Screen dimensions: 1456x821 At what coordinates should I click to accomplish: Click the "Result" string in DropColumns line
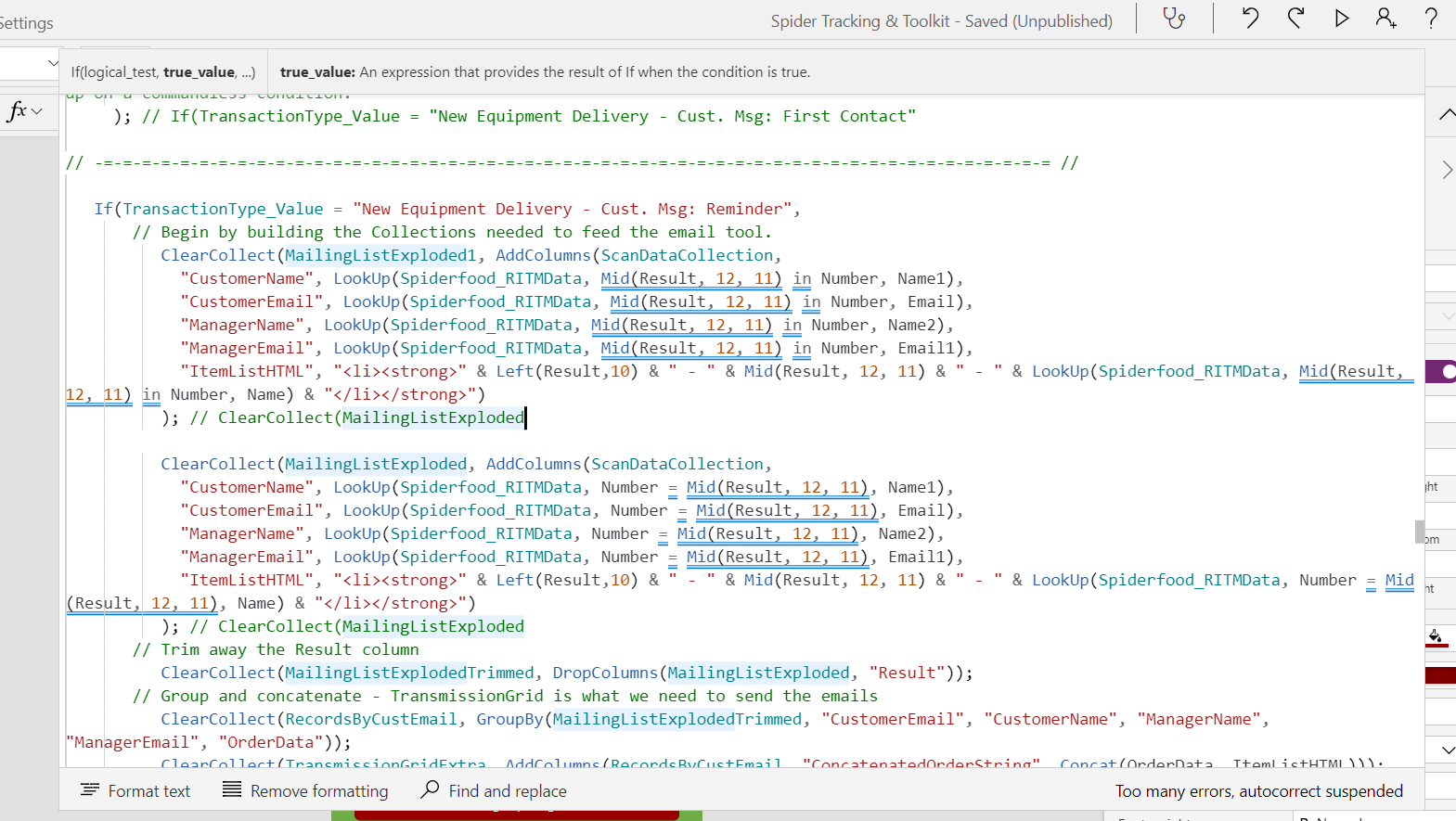pos(907,673)
